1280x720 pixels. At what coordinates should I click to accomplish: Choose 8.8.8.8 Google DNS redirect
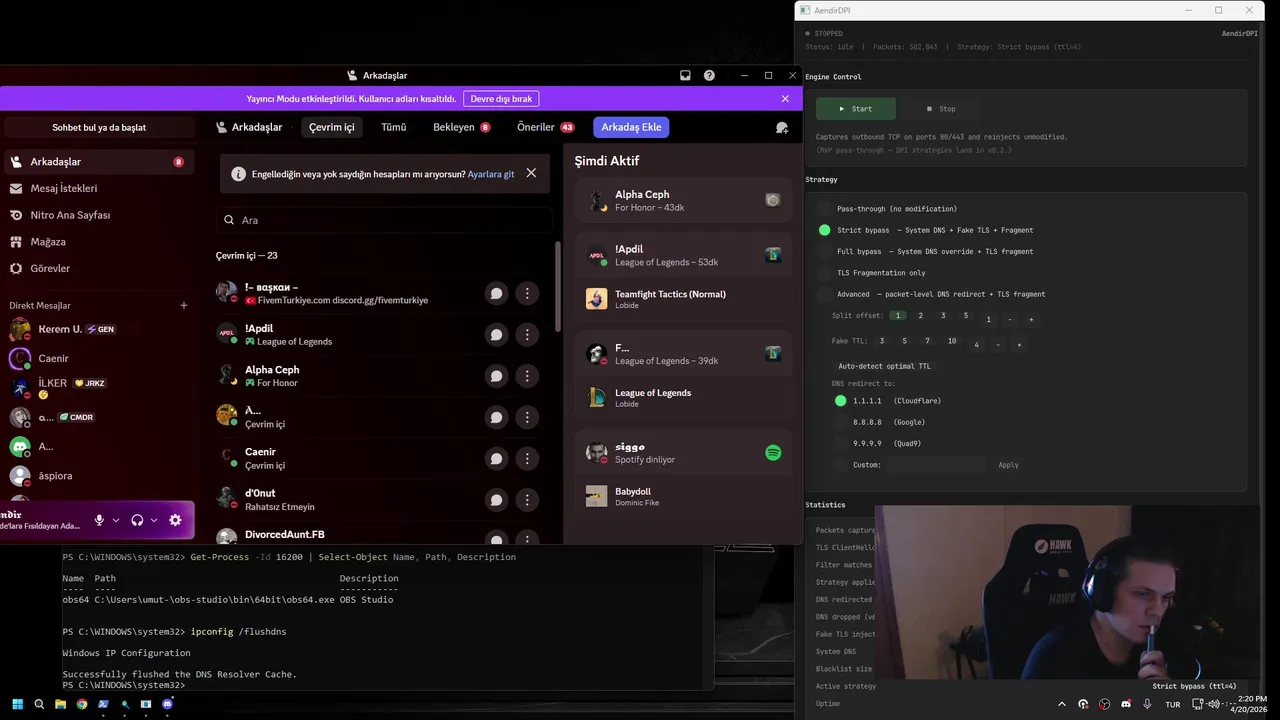[x=840, y=422]
